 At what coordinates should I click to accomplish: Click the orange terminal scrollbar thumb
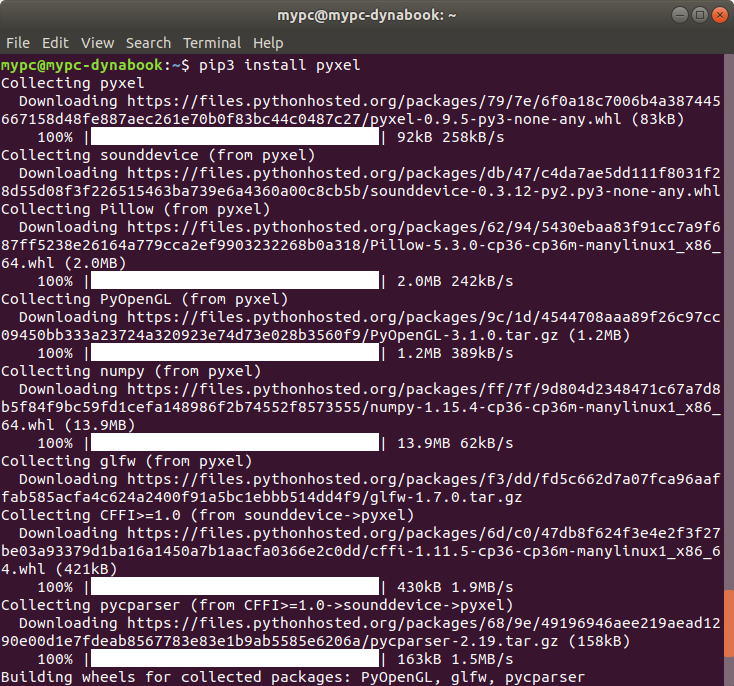click(729, 623)
